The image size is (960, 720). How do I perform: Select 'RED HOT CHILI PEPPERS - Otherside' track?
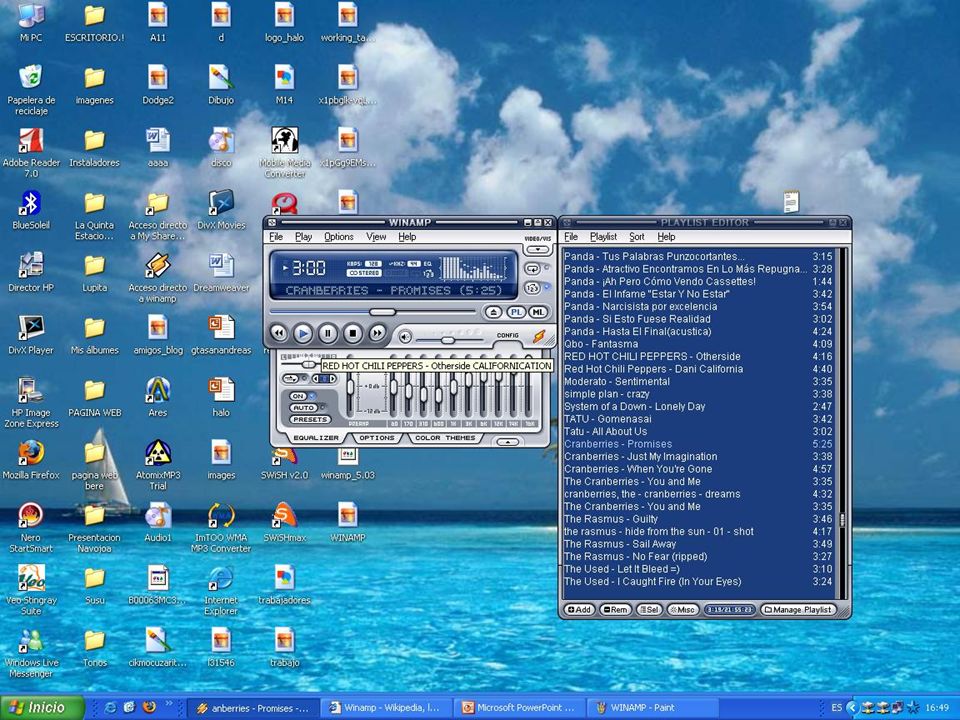click(x=698, y=356)
